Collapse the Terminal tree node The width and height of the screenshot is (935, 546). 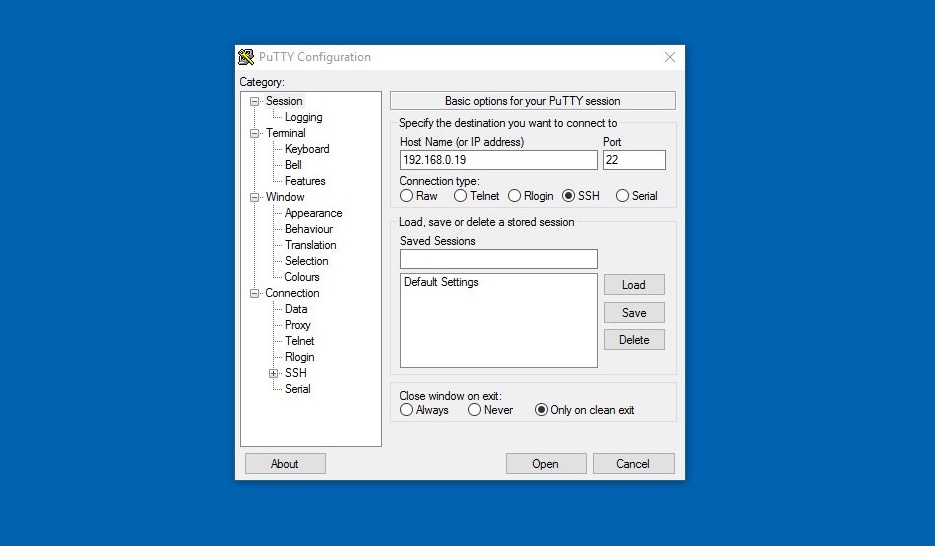[x=255, y=134]
